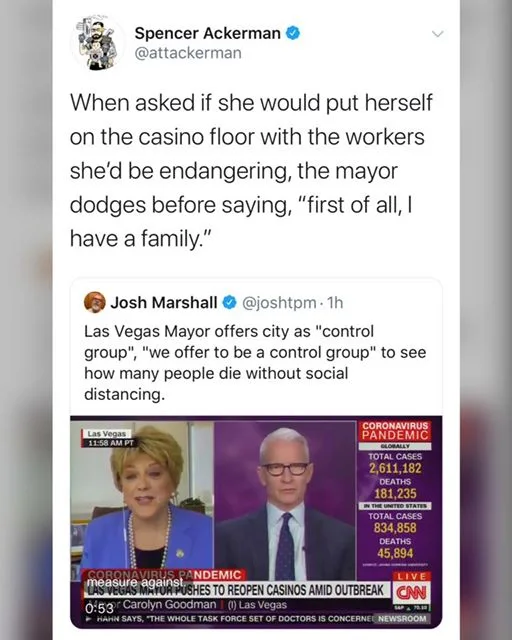
Task: Open Josh Marshall's small avatar
Action: coord(95,302)
